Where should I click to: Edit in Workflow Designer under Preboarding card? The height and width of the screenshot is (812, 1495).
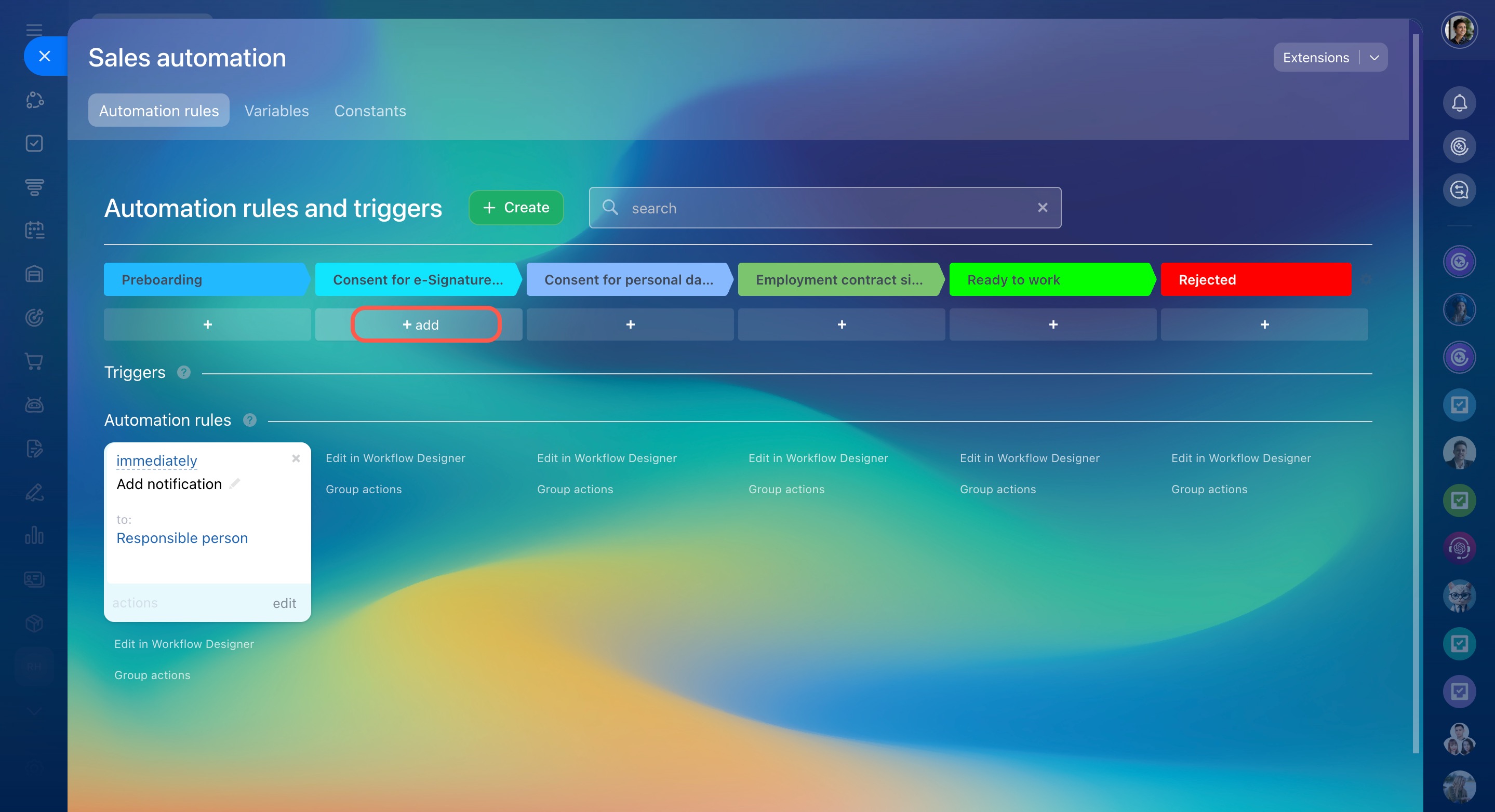184,644
